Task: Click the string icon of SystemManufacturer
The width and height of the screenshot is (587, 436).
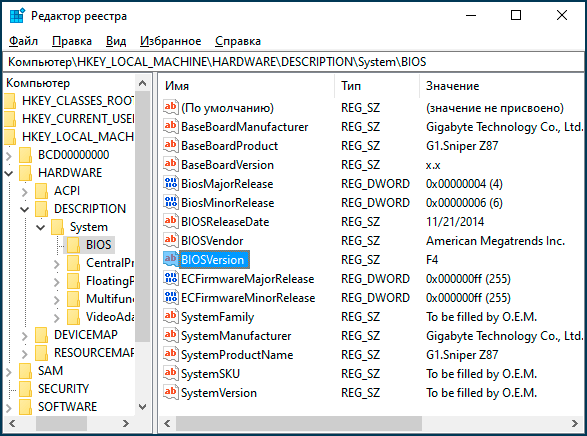Action: (171, 335)
